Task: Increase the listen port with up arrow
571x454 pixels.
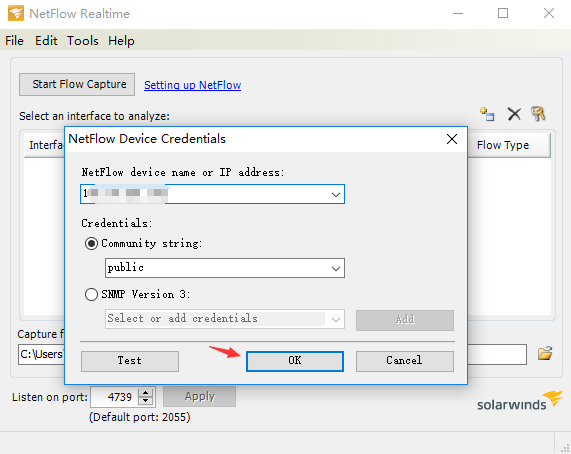Action: click(x=146, y=393)
